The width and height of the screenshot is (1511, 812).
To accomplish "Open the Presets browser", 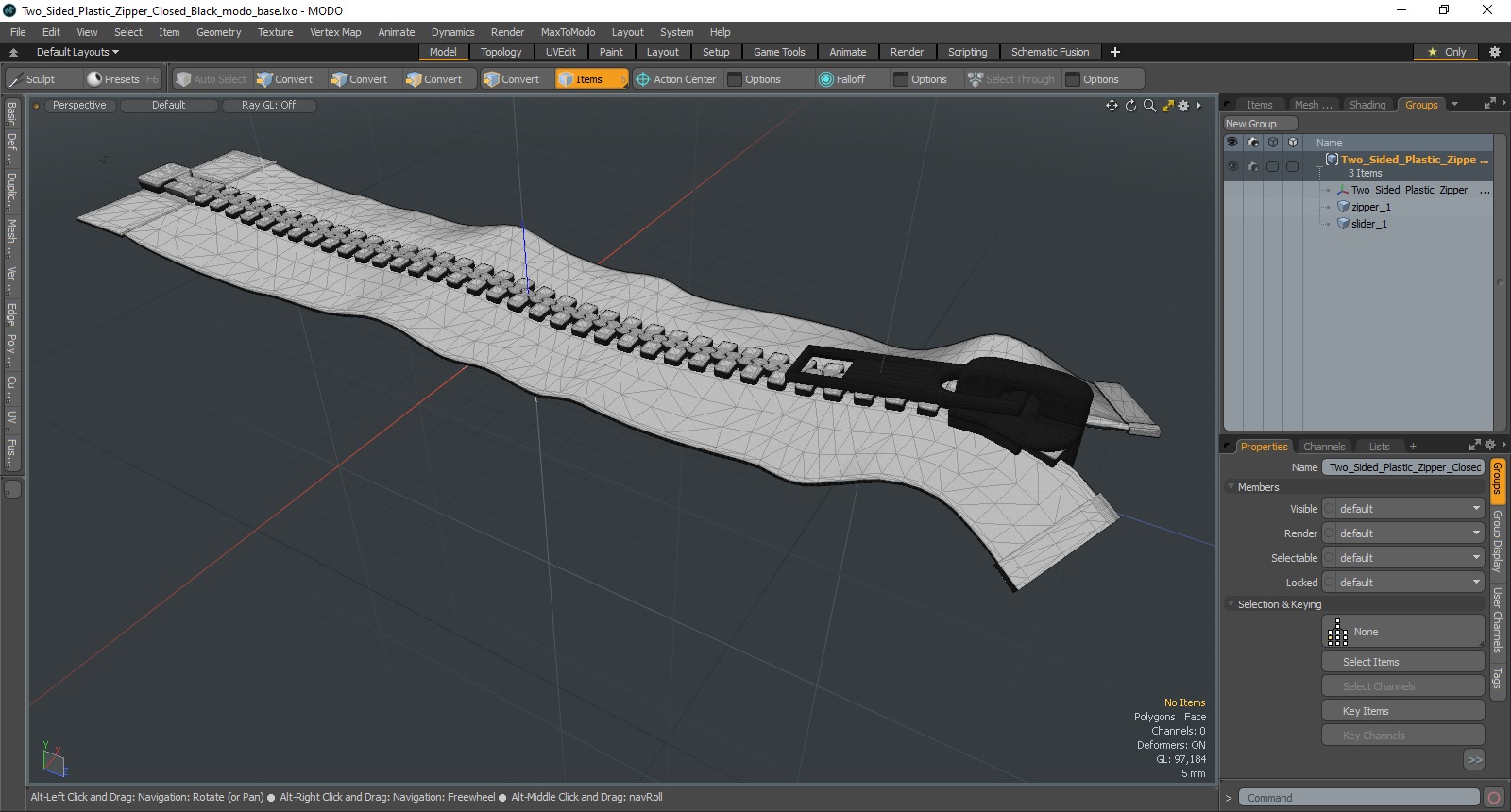I will pyautogui.click(x=122, y=79).
